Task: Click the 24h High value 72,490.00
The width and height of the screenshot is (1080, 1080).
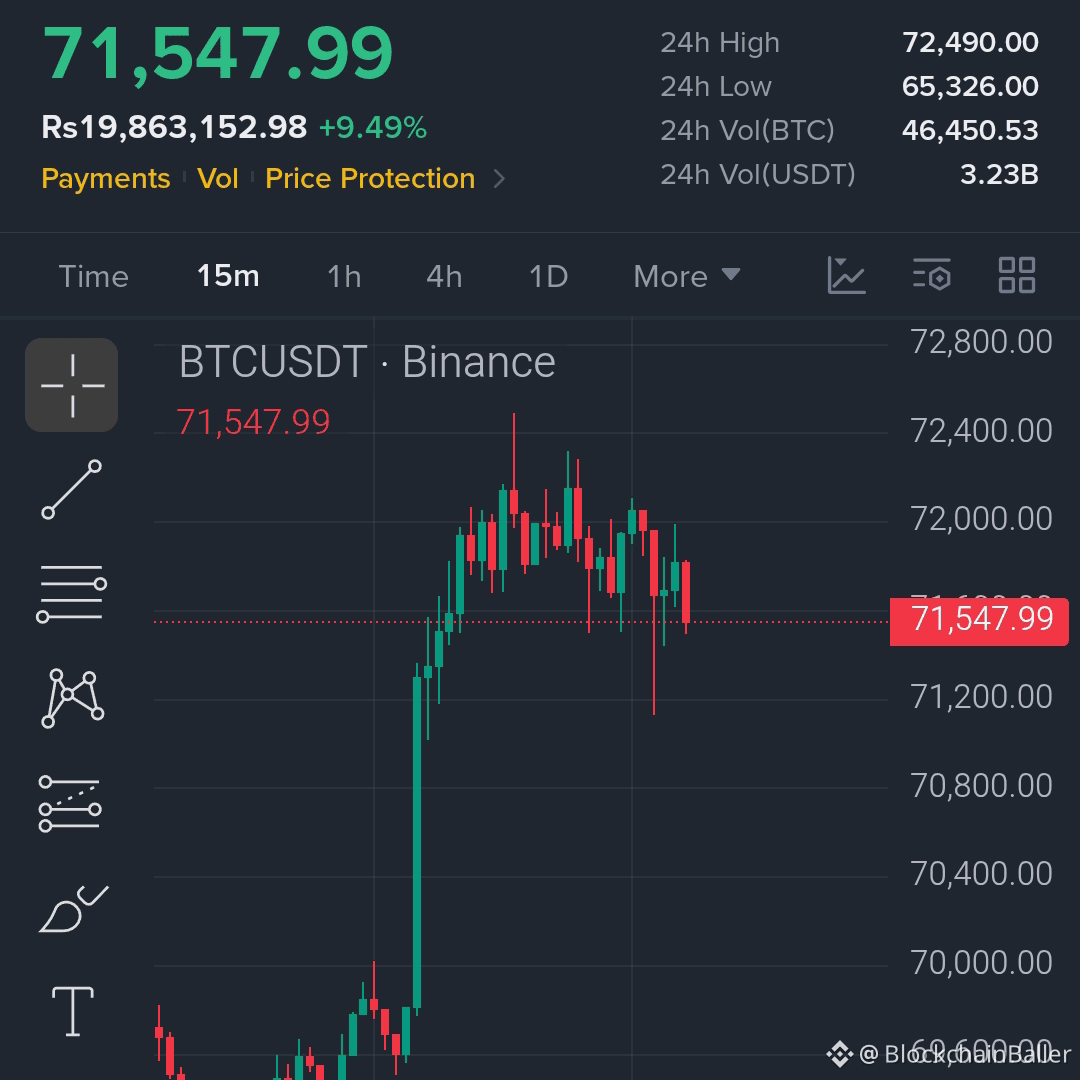Action: pyautogui.click(x=970, y=43)
